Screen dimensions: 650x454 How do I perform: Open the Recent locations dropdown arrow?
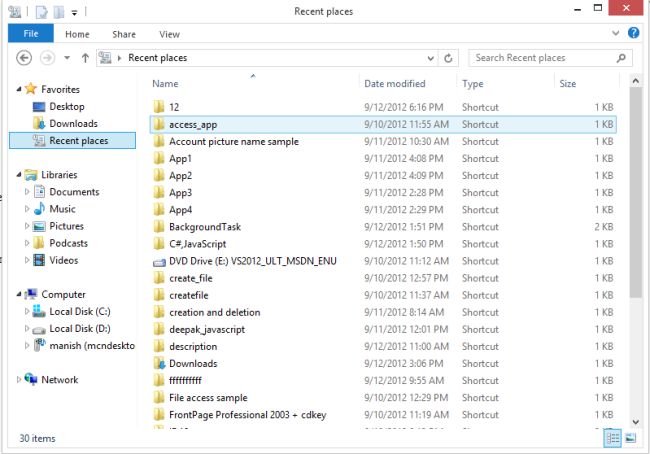click(x=67, y=58)
